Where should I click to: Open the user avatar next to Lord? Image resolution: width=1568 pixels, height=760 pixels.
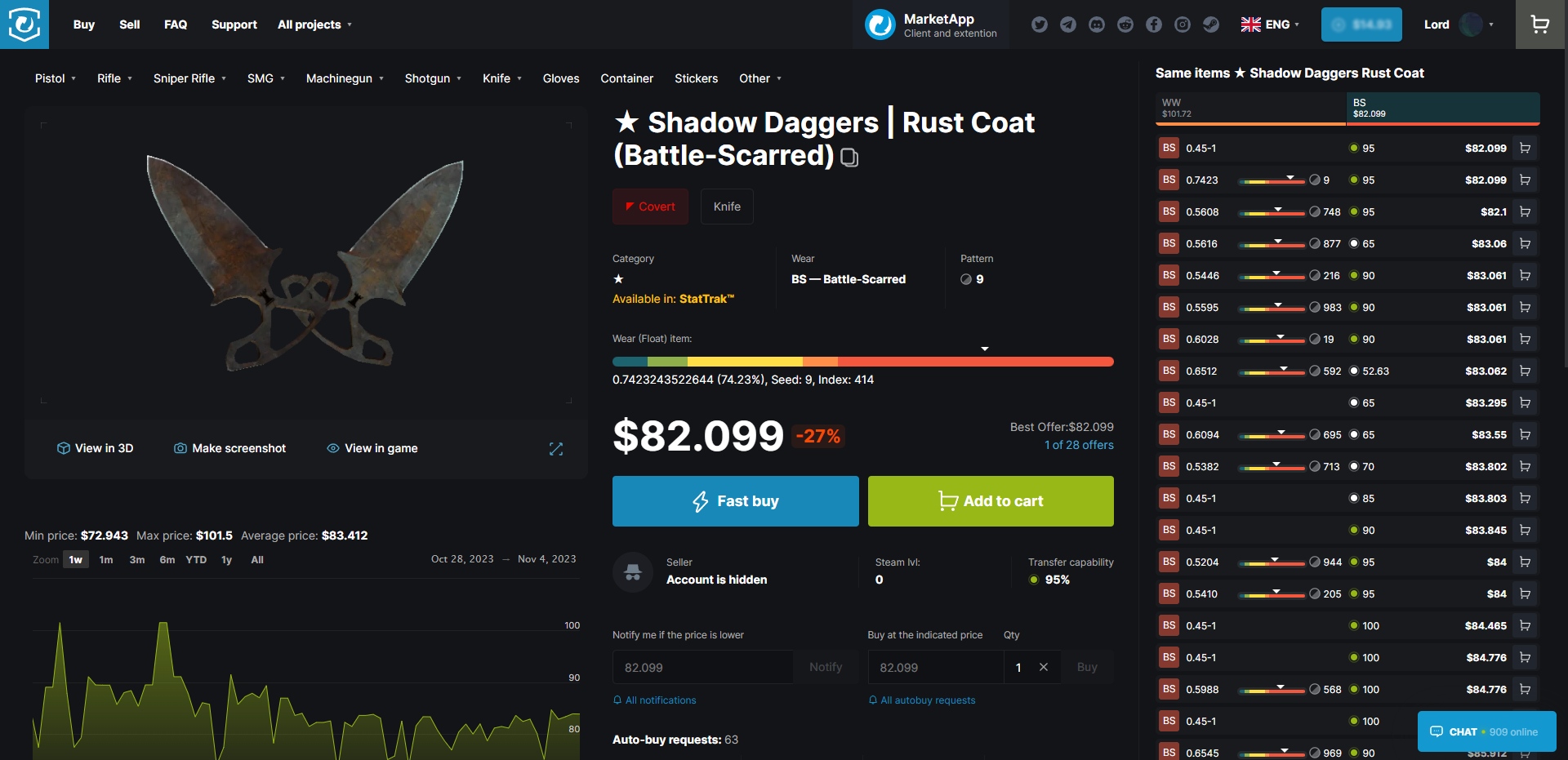click(1471, 24)
